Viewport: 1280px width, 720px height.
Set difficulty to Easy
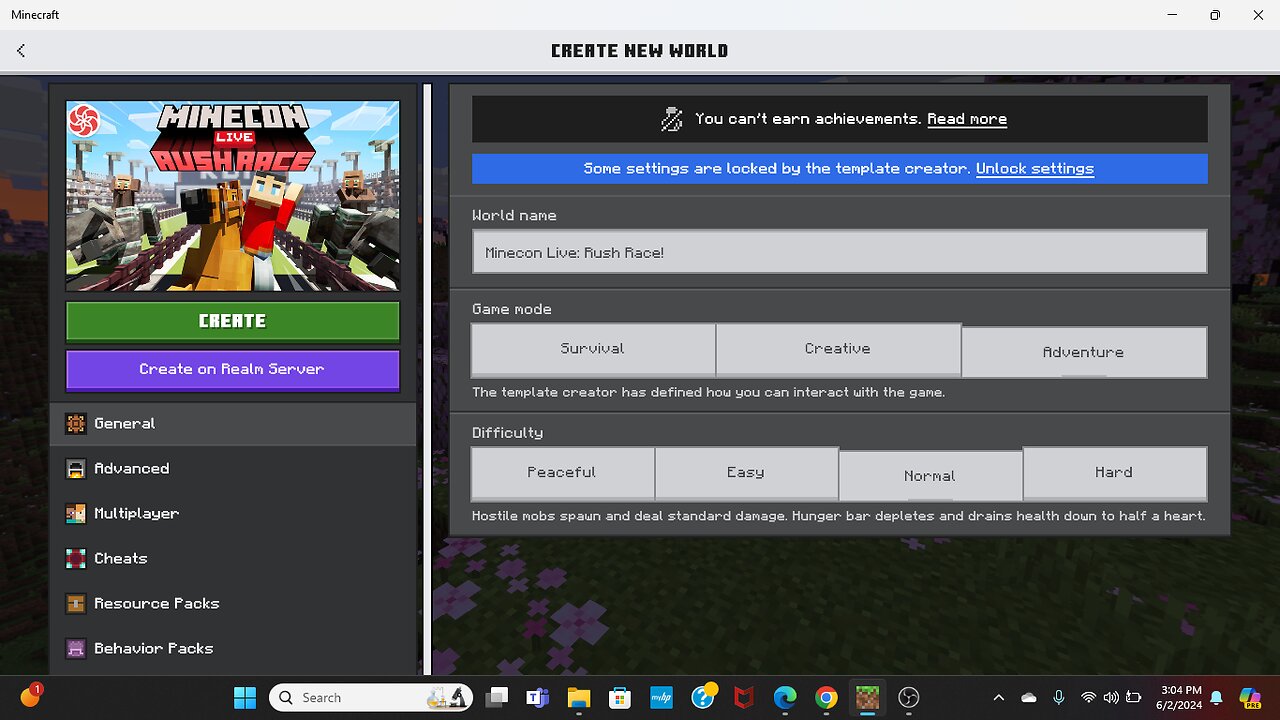[x=746, y=472]
